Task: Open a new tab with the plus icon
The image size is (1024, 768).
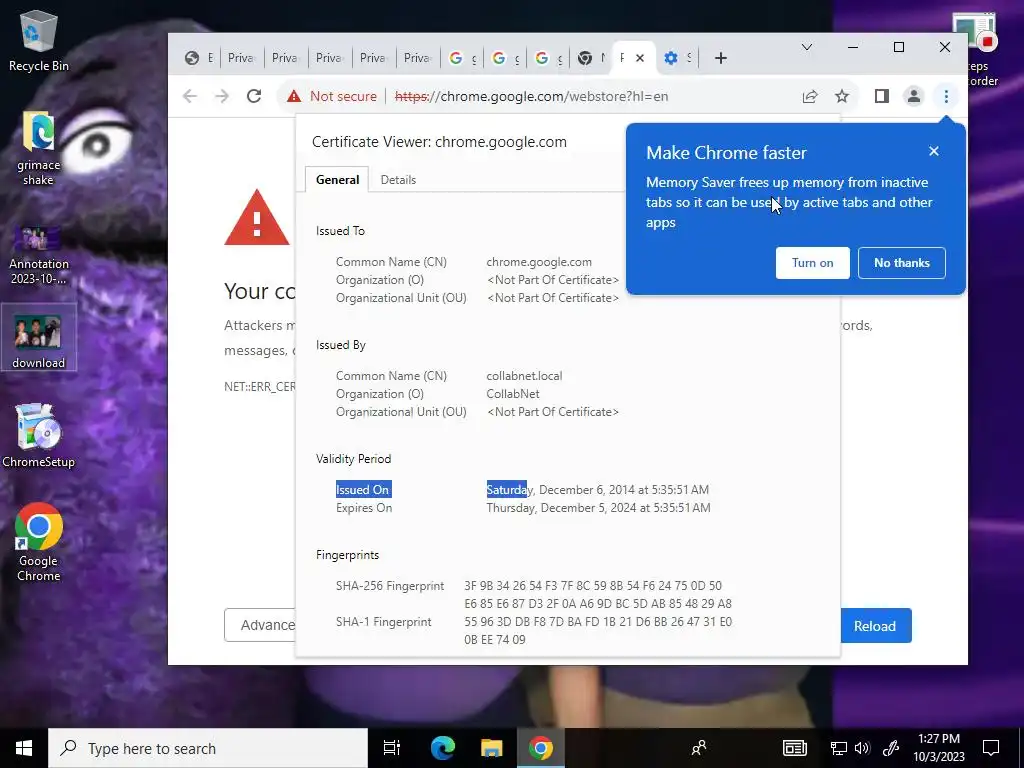Action: pos(721,58)
